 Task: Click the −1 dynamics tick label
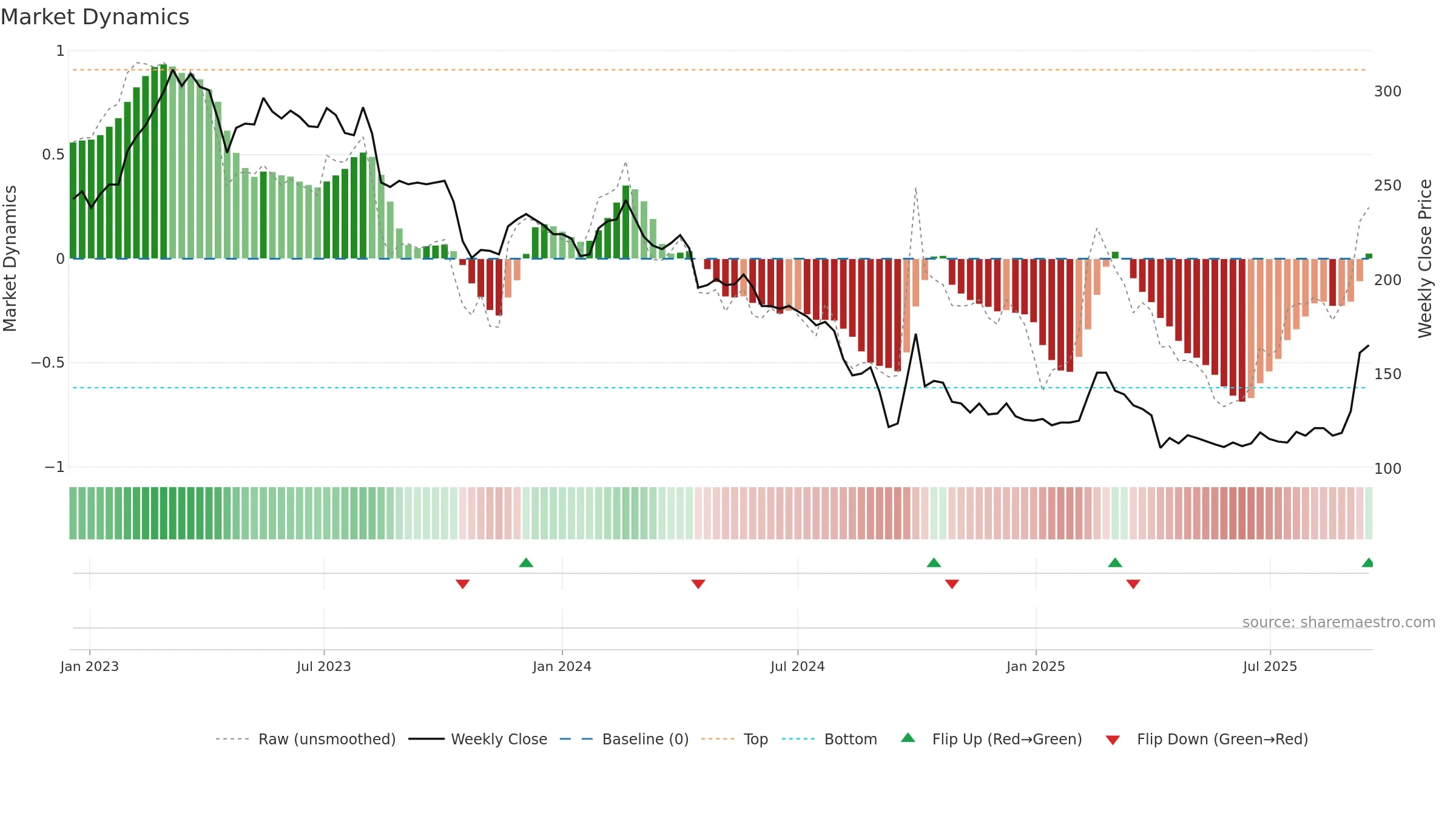point(55,467)
